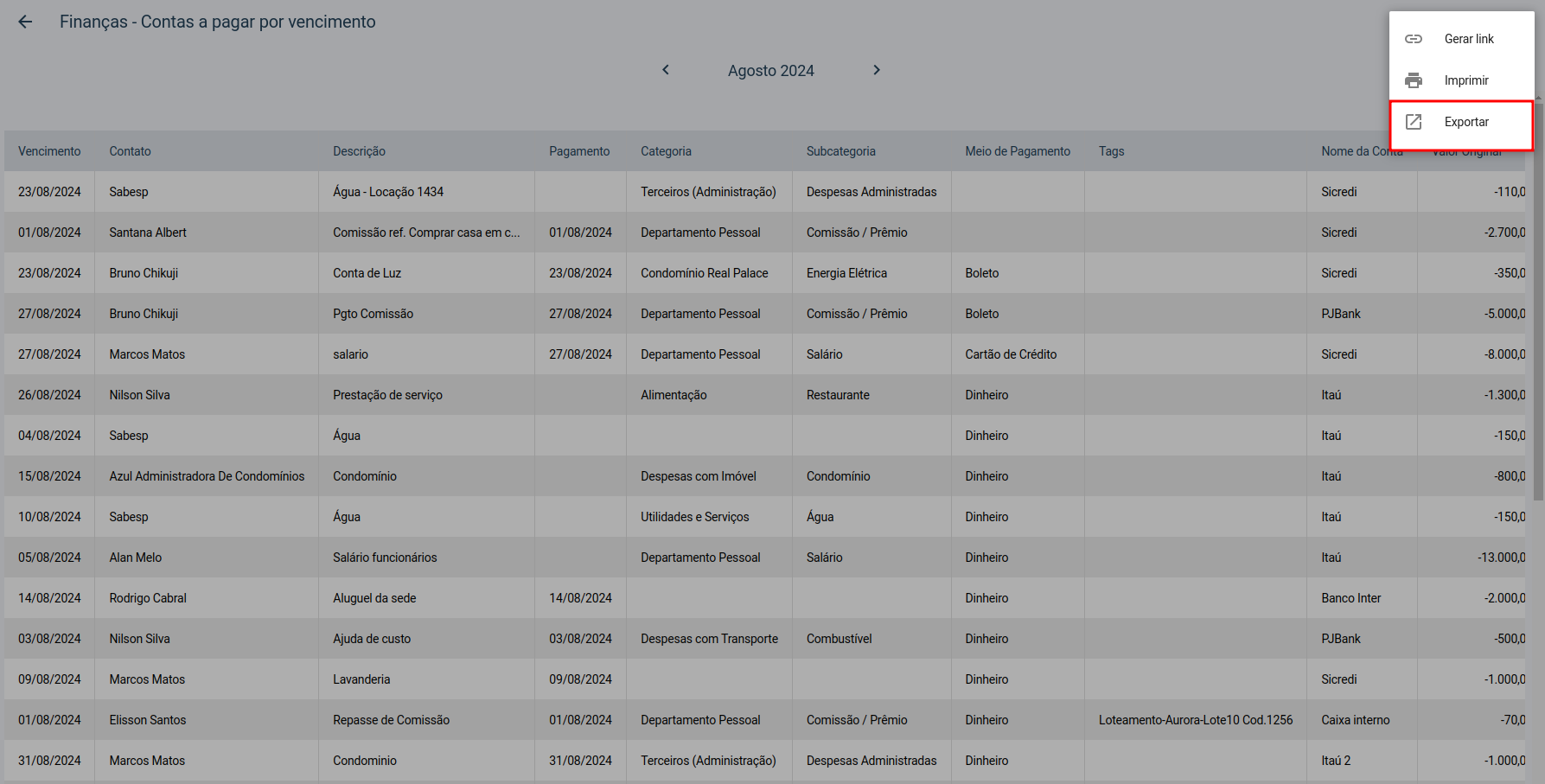Click the Comissão ref. Comprar casa description
Viewport: 1545px width, 784px height.
pyautogui.click(x=426, y=233)
